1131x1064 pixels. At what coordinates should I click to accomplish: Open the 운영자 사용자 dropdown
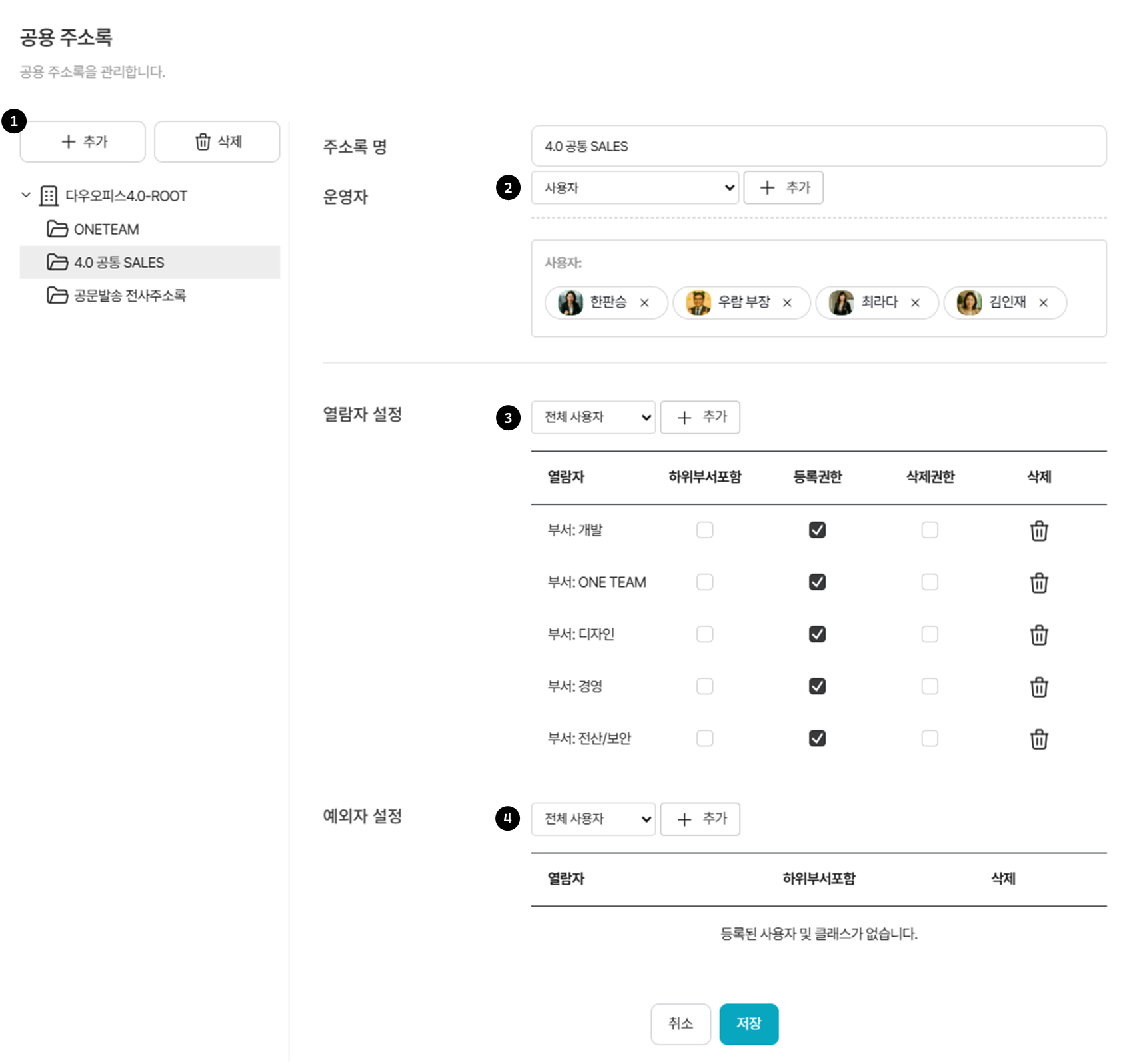click(634, 188)
